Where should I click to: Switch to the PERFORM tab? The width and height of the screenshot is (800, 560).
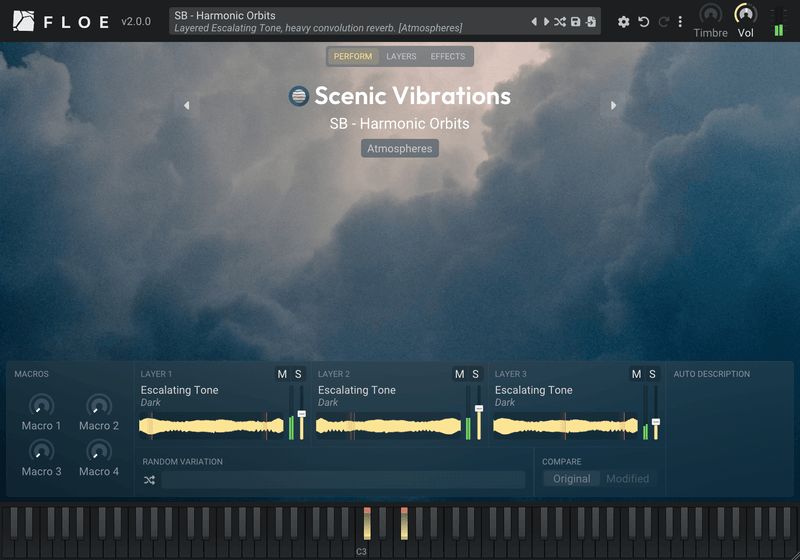pos(353,56)
